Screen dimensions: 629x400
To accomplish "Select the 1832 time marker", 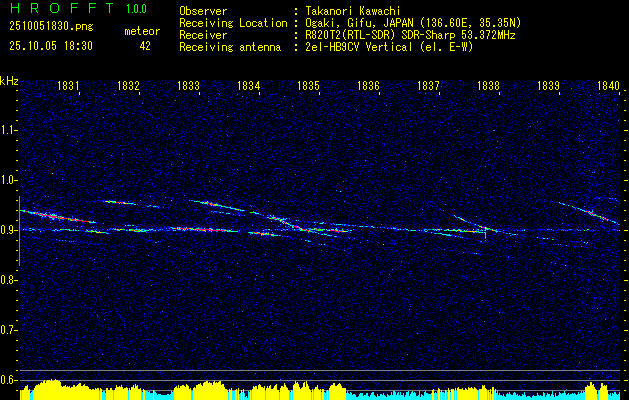I will 128,86.
